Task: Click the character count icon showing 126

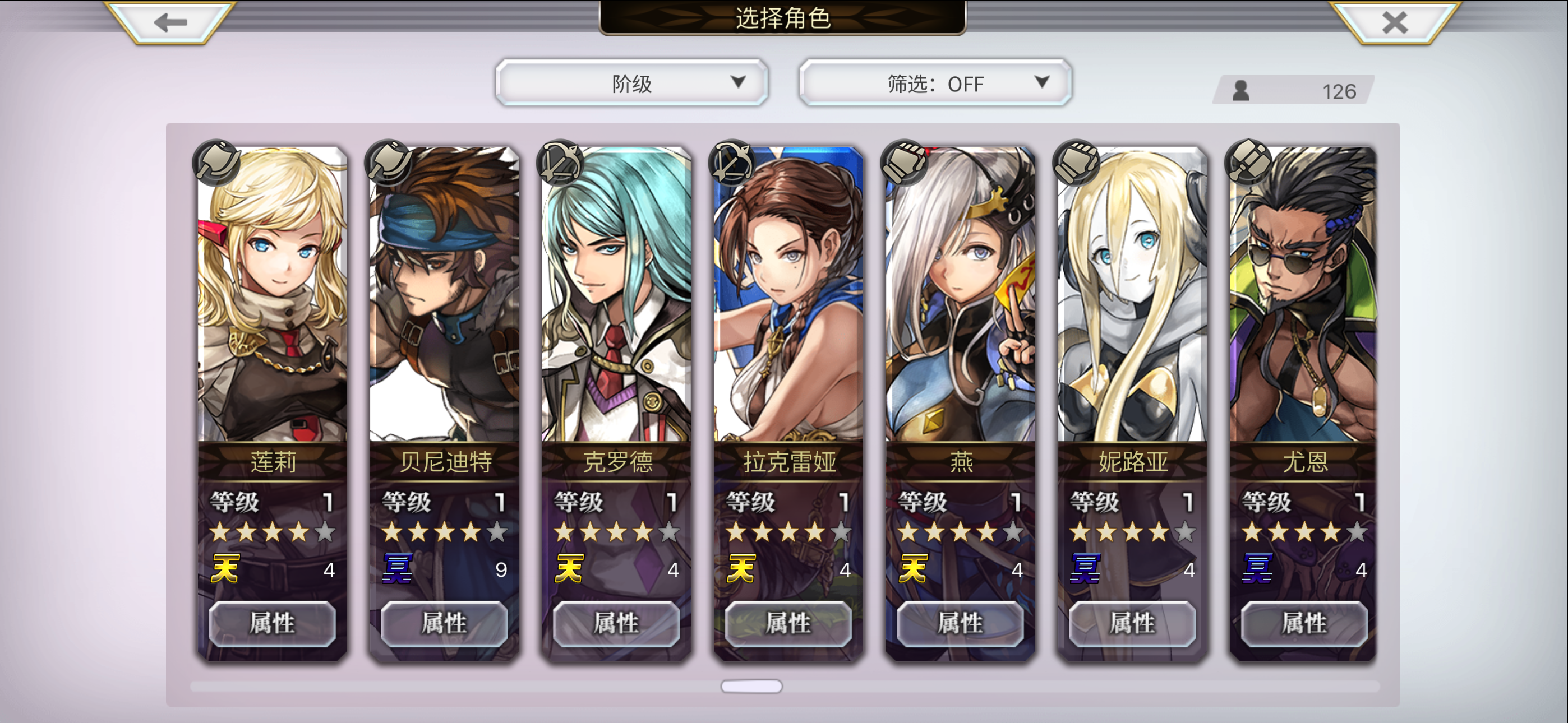Action: (x=1240, y=91)
